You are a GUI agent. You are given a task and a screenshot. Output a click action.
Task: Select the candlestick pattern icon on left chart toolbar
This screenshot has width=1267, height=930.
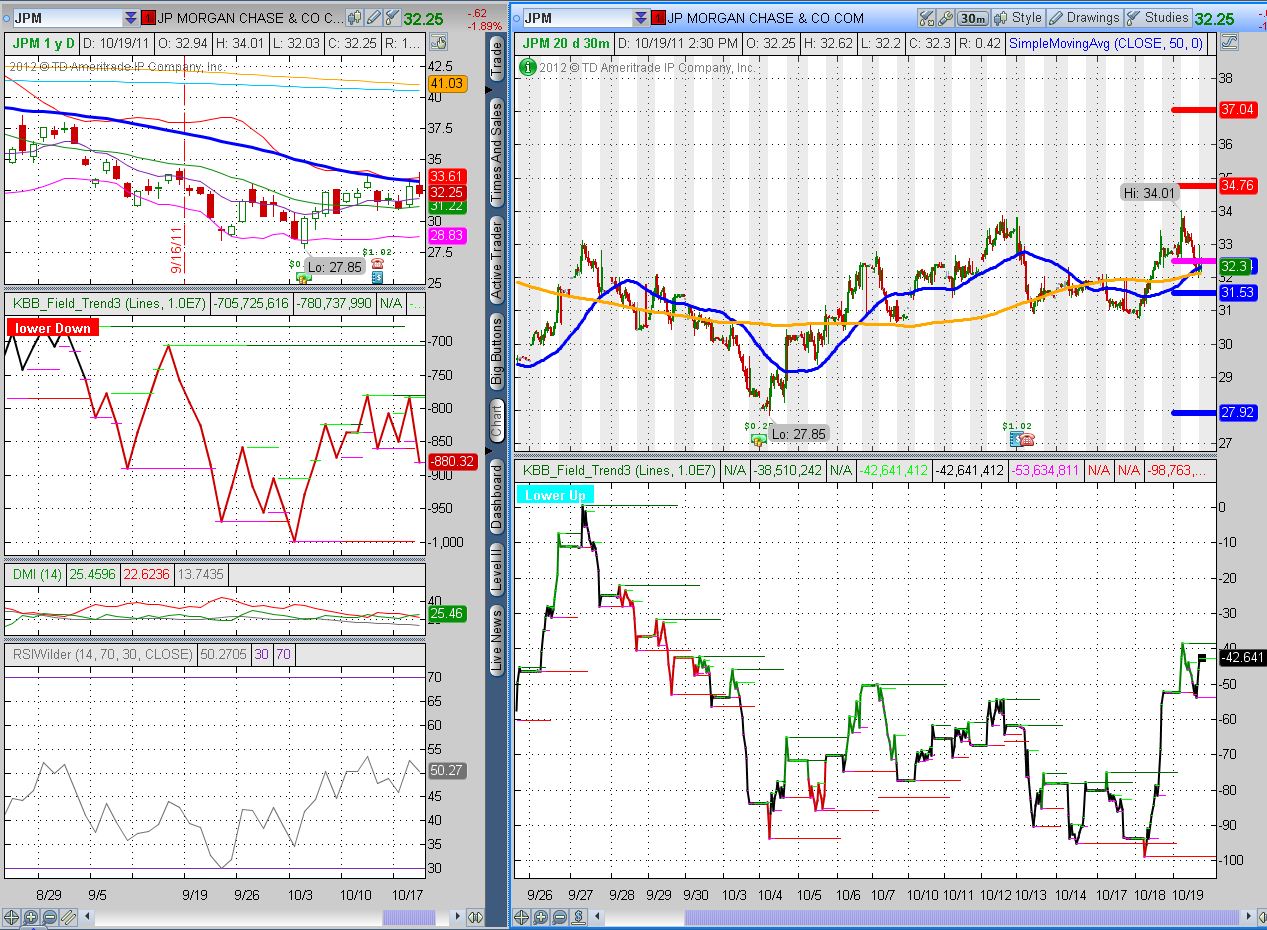pos(355,19)
